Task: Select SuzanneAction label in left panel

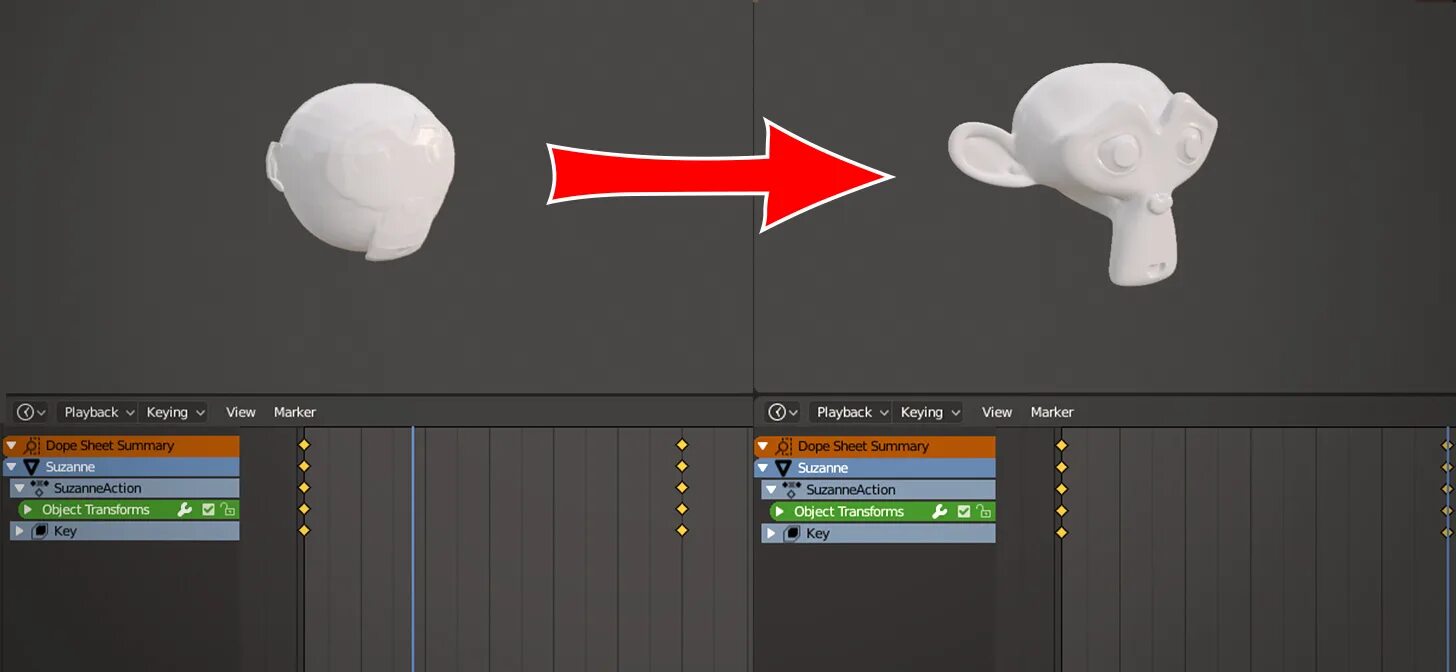Action: point(98,488)
